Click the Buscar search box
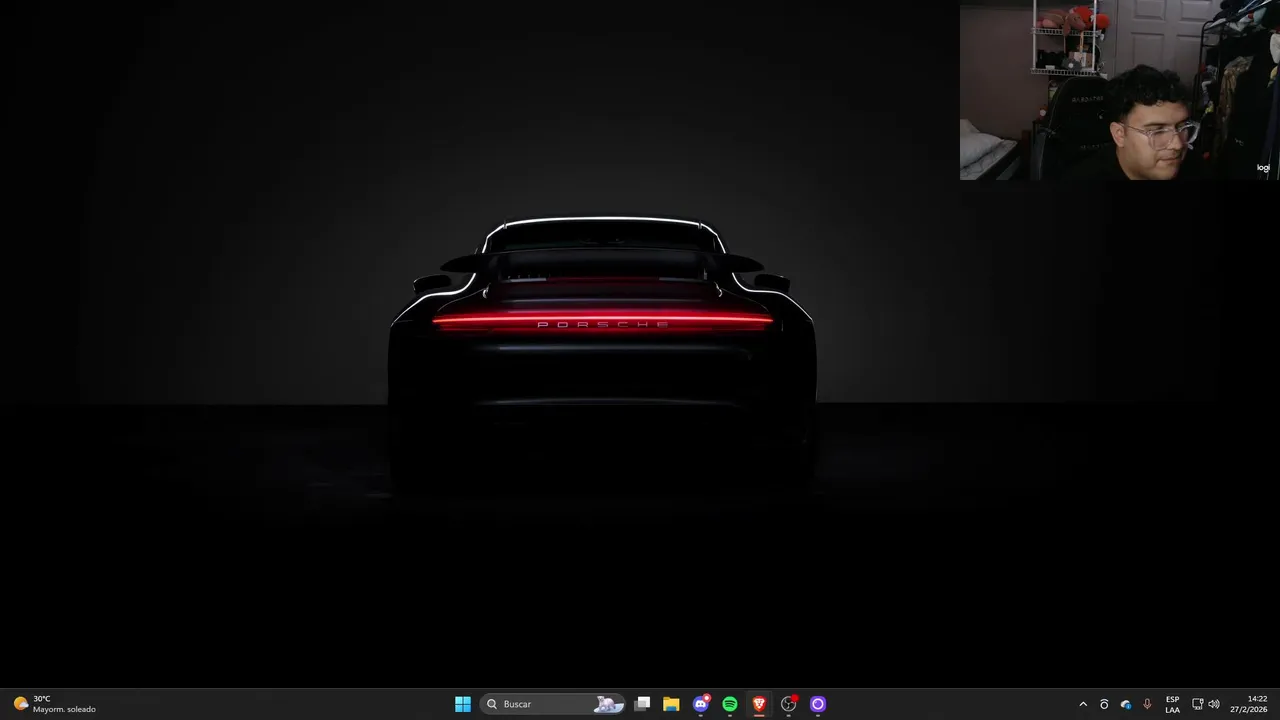 click(x=553, y=704)
